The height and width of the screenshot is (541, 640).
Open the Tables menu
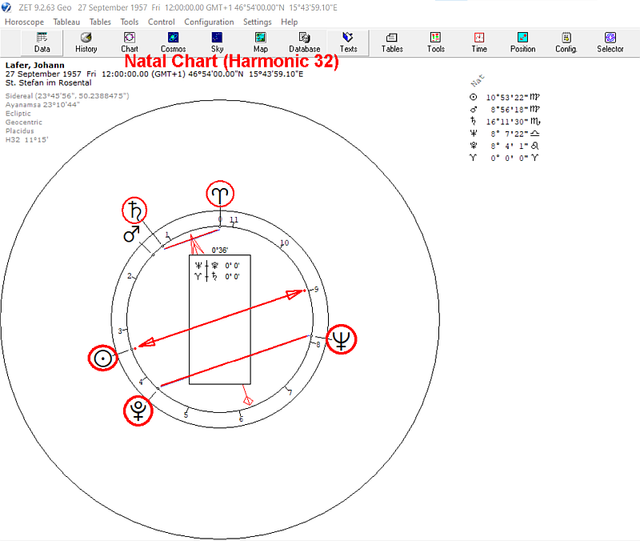[x=100, y=22]
